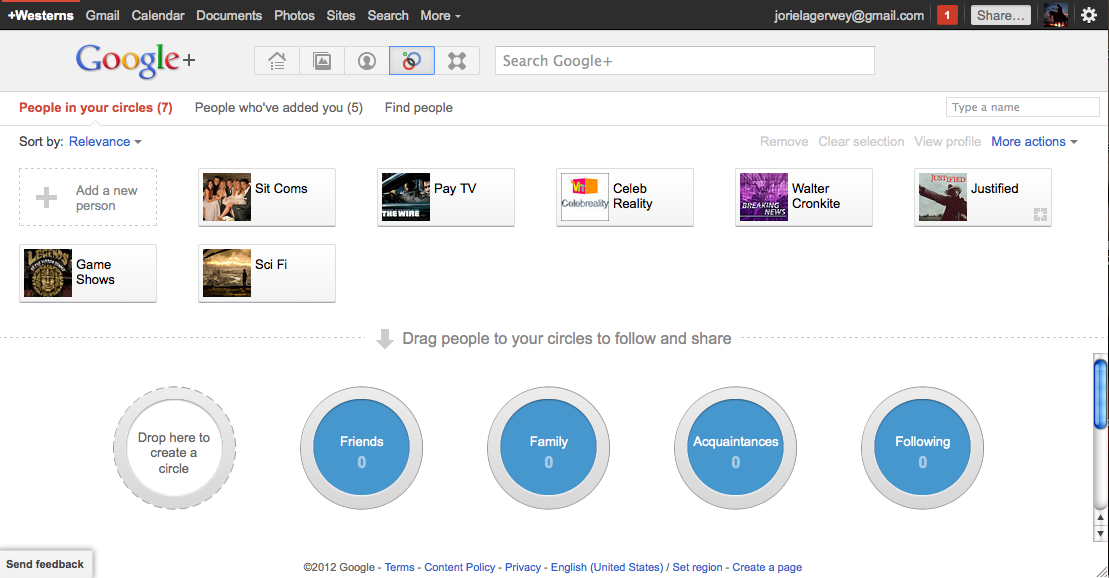Open Search from the top bar
Screen dimensions: 1109x578
click(x=388, y=15)
